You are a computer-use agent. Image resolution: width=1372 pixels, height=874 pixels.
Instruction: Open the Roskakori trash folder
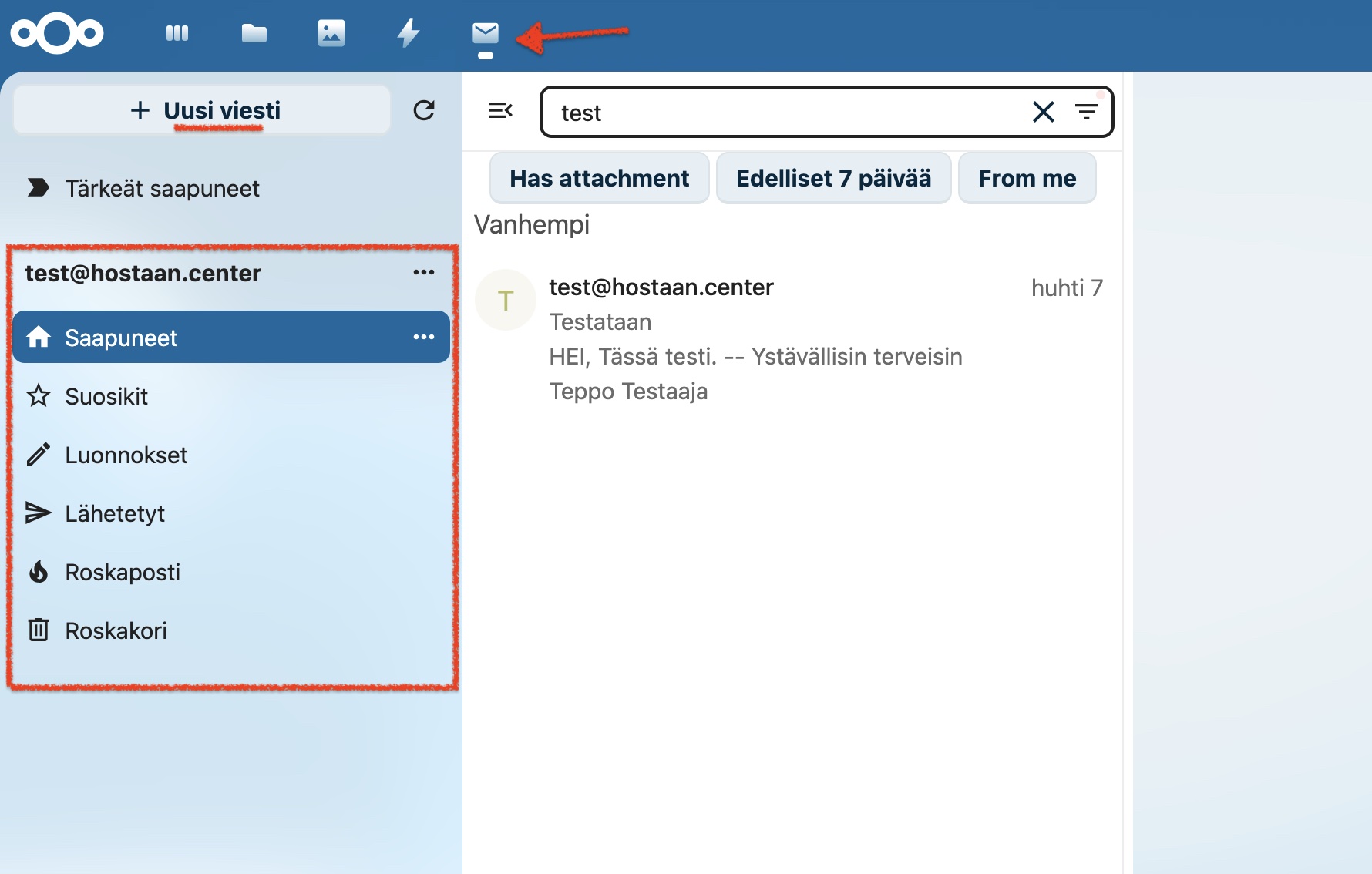(x=231, y=630)
